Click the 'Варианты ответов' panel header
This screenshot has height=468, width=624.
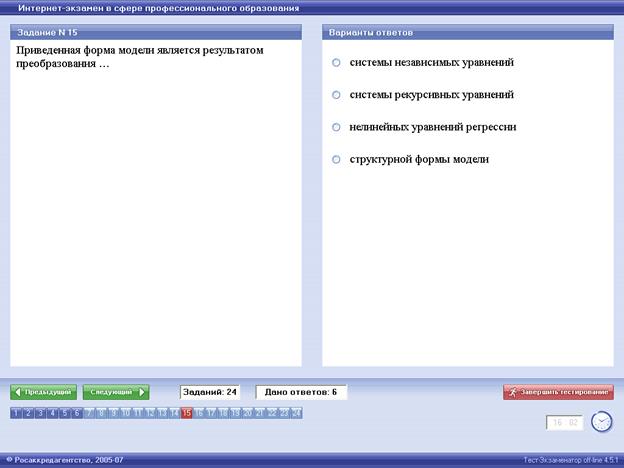(x=468, y=32)
